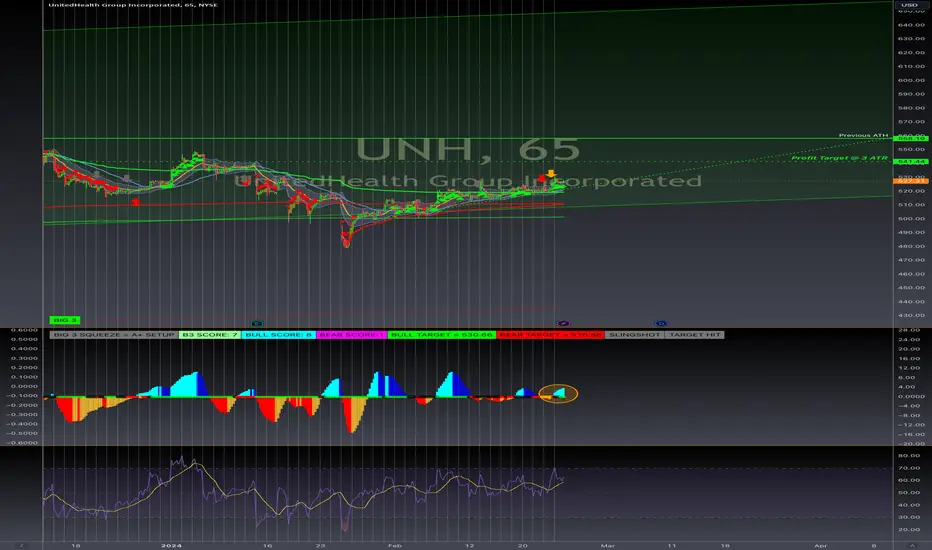Click the green BULL TARGET cell

click(x=442, y=335)
